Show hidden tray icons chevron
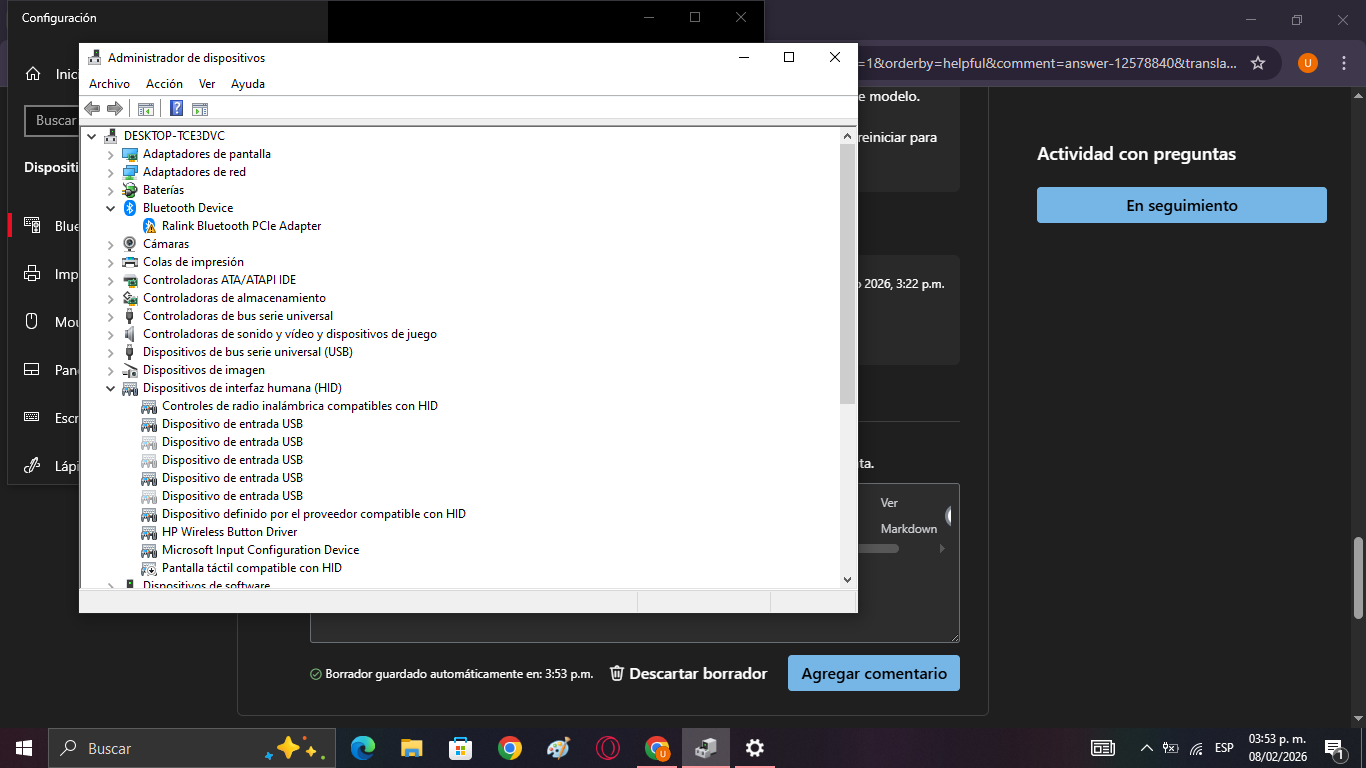 pyautogui.click(x=1147, y=748)
